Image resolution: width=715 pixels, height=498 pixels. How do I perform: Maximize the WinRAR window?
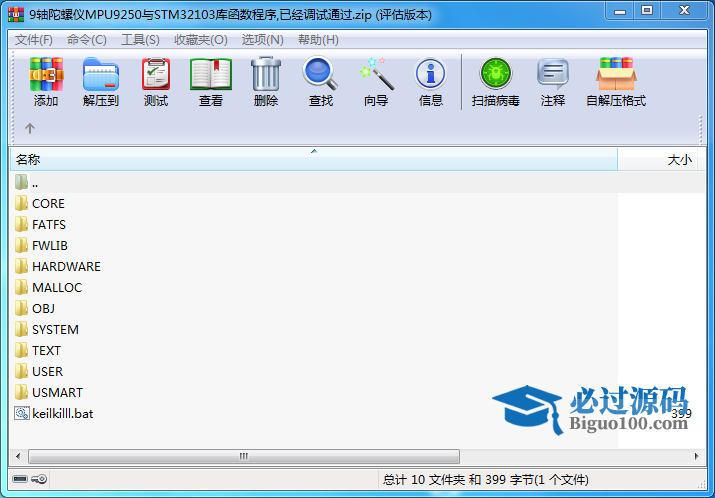tap(647, 10)
